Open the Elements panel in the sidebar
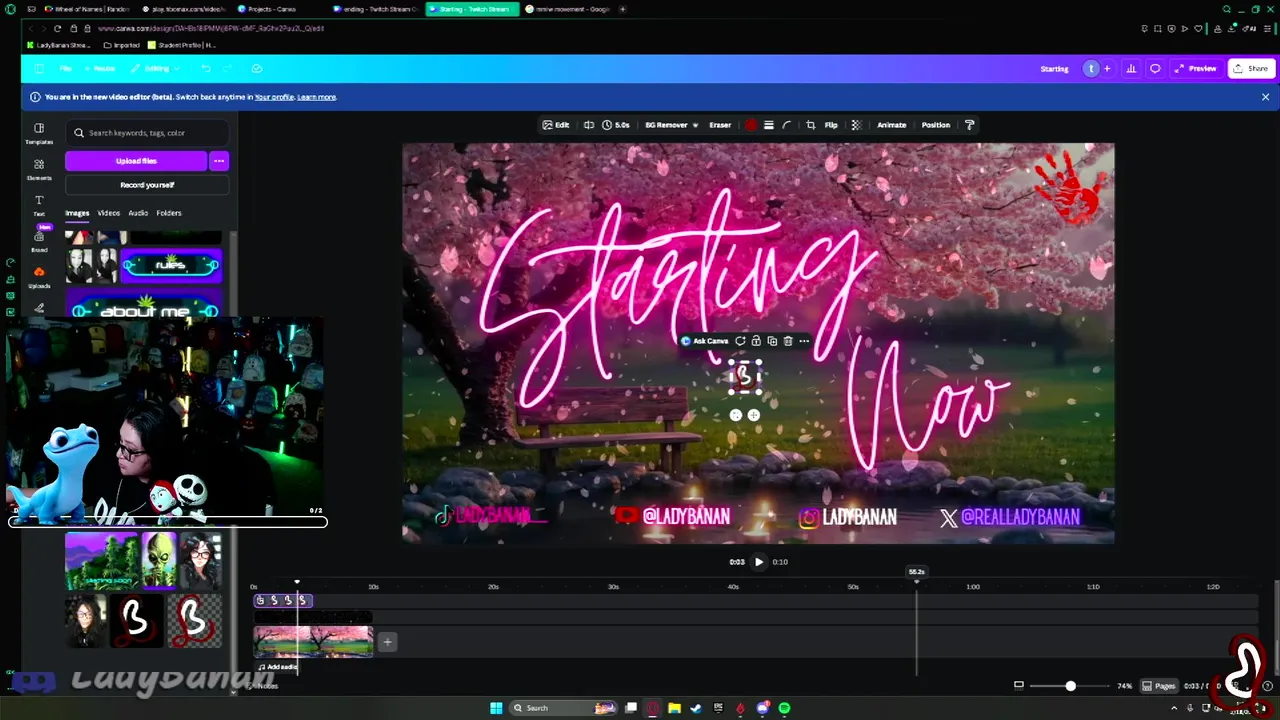The width and height of the screenshot is (1280, 720). click(39, 169)
